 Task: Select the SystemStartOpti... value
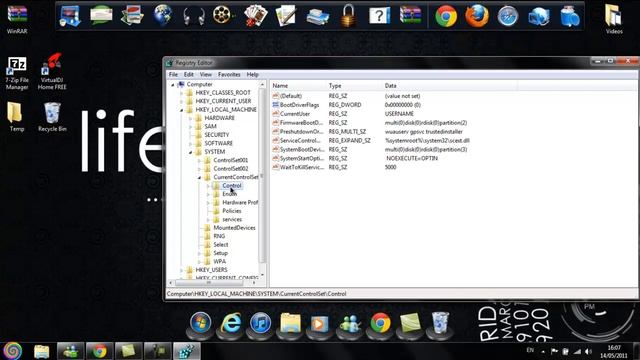tap(302, 158)
